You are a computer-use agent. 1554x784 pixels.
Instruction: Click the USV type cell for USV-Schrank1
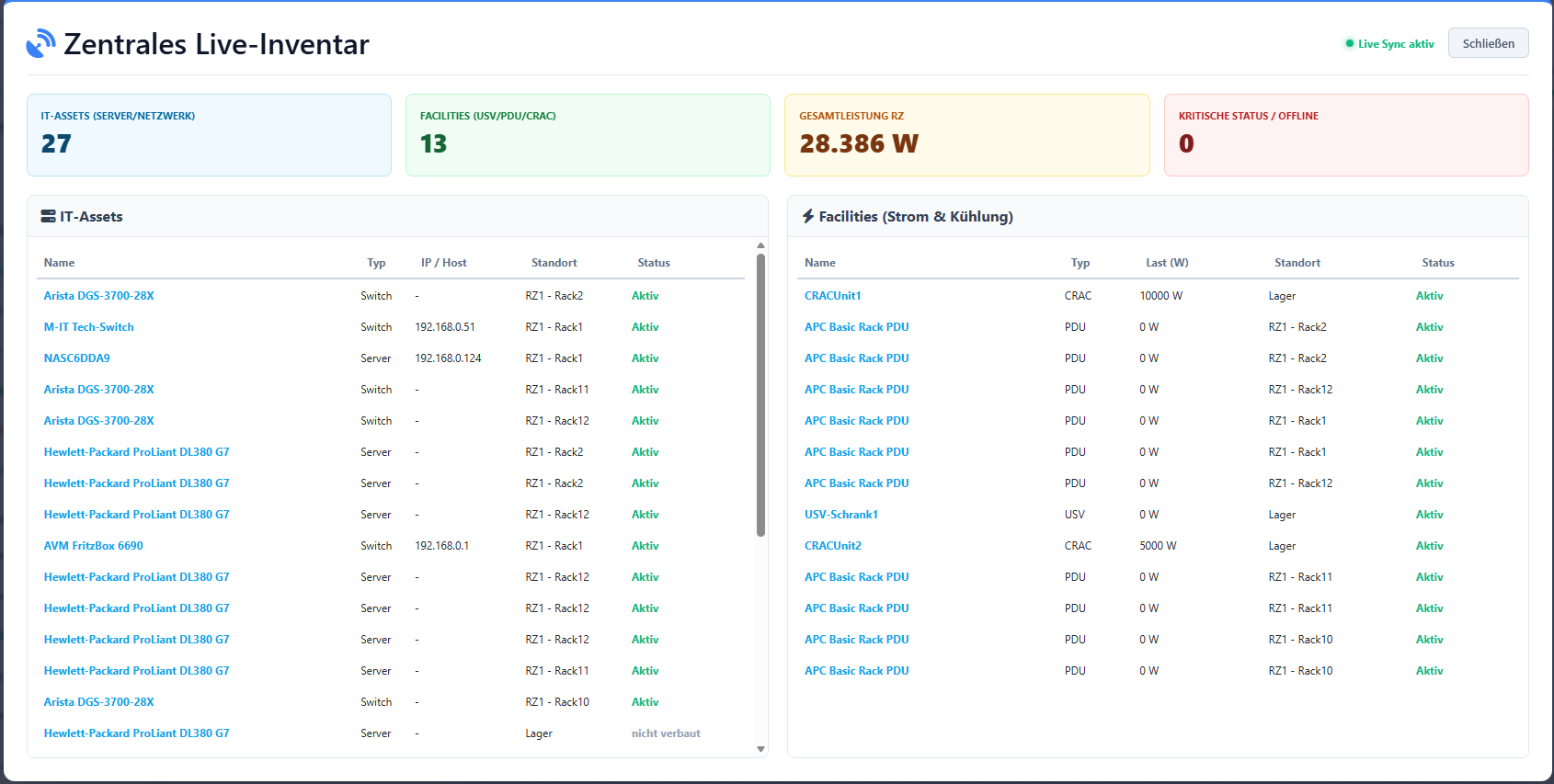tap(1075, 515)
